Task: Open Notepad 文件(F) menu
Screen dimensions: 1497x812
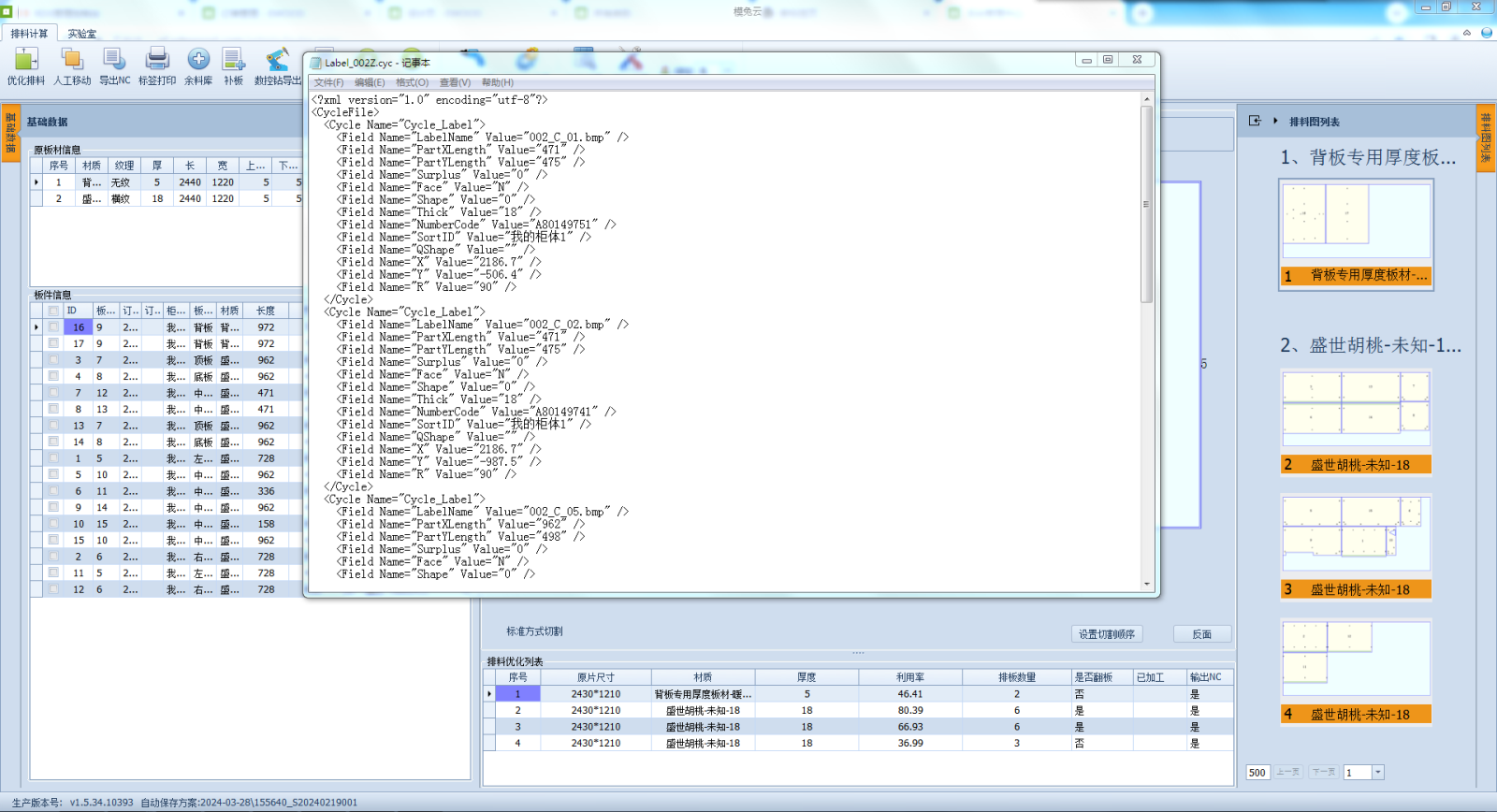Action: pyautogui.click(x=328, y=82)
